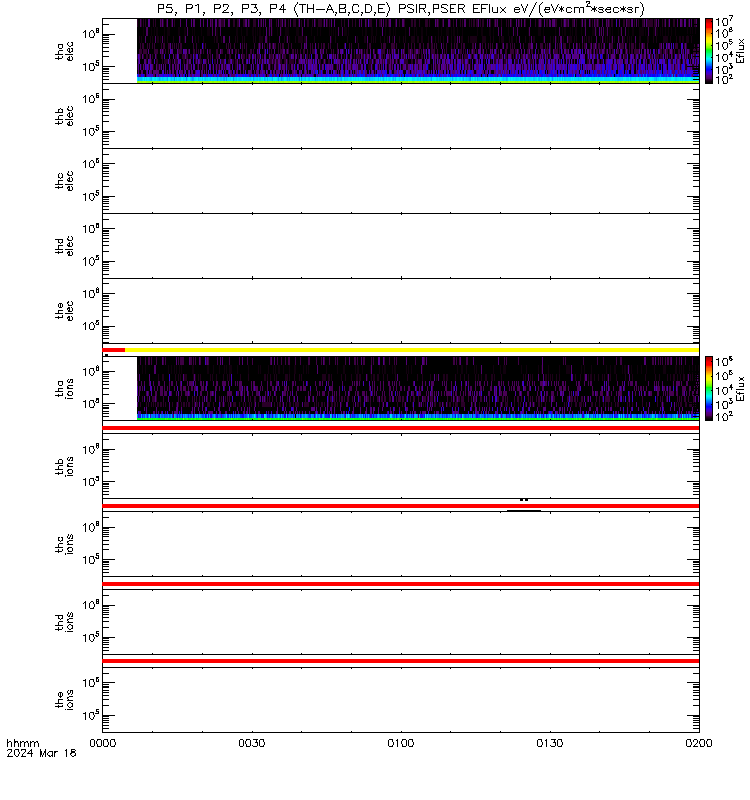Click the 0030 time axis label
Viewport: 750px width, 800px height.
(252, 743)
